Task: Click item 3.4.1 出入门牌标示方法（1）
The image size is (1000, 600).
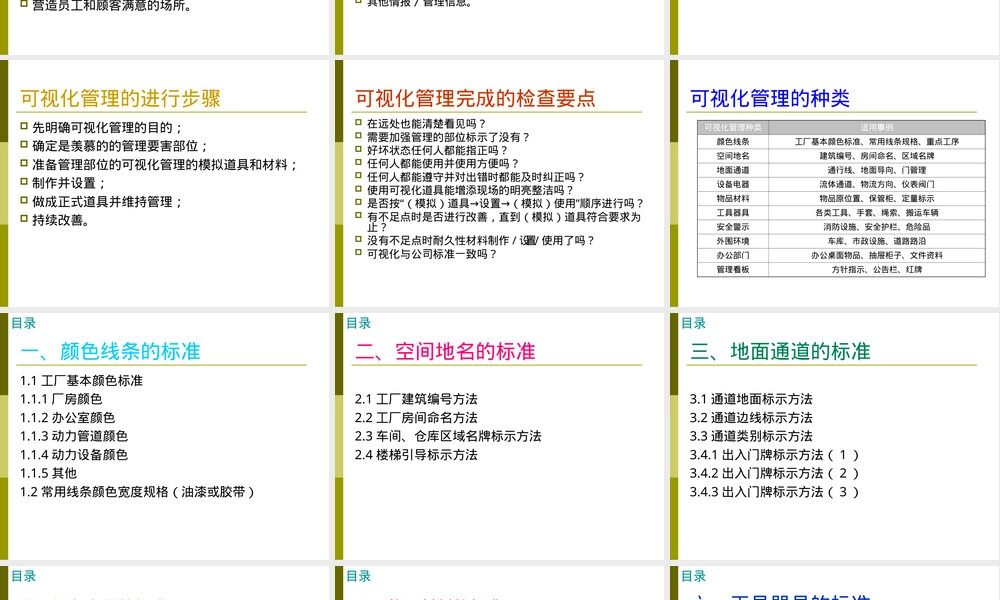Action: tap(775, 455)
